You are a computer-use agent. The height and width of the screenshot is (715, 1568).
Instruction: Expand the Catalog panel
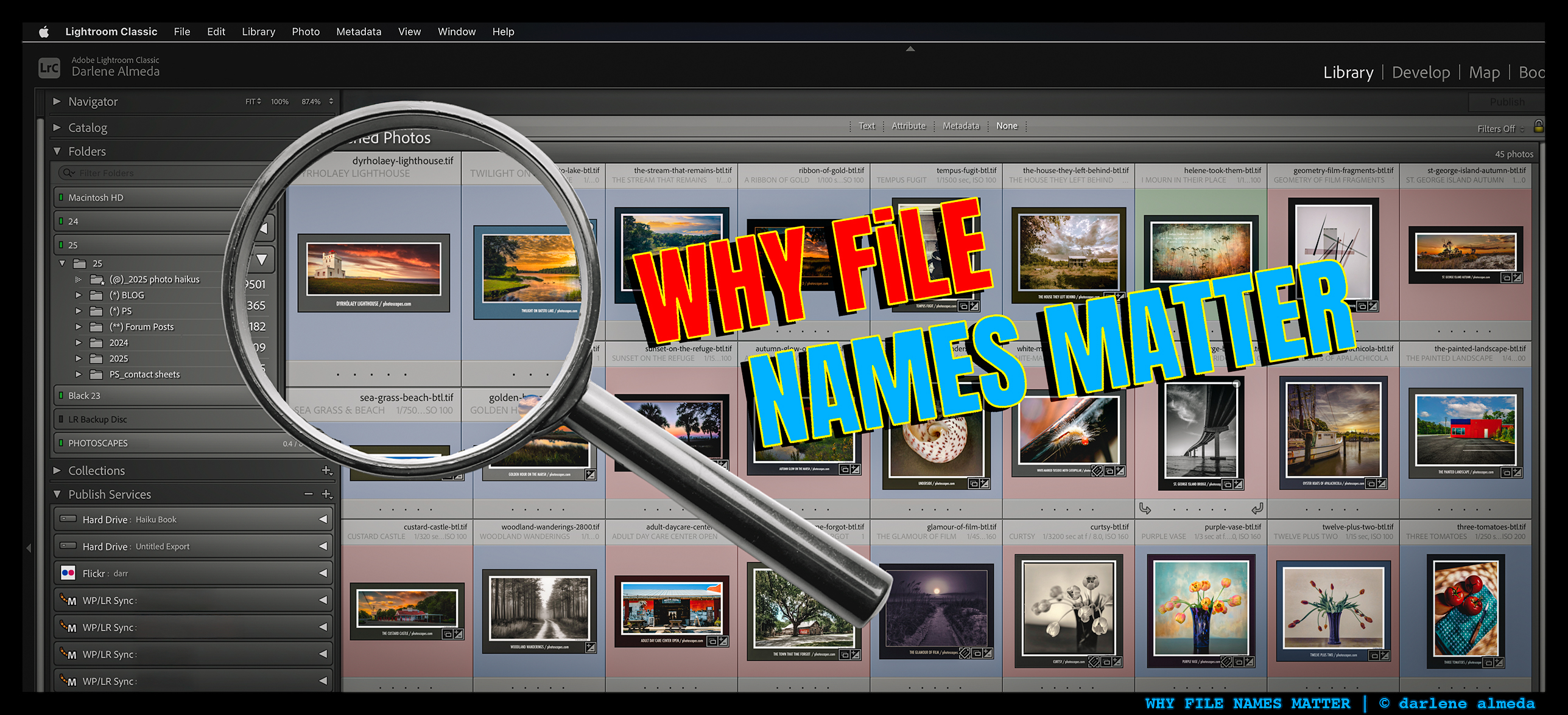(x=57, y=127)
